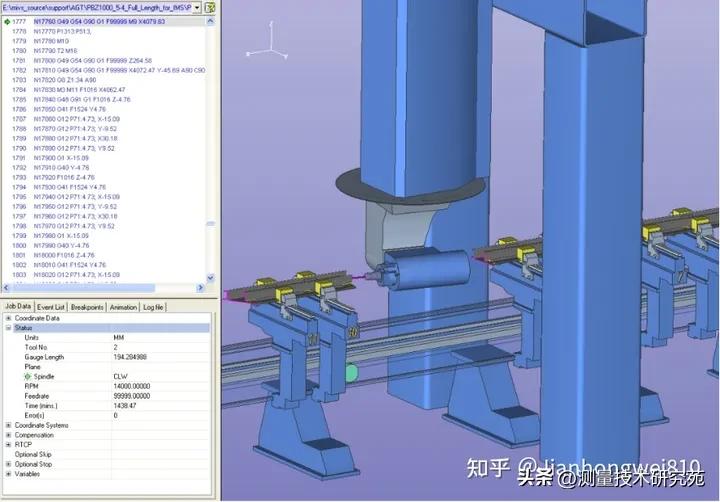Collapse the Status section
720x502 pixels.
point(7,328)
